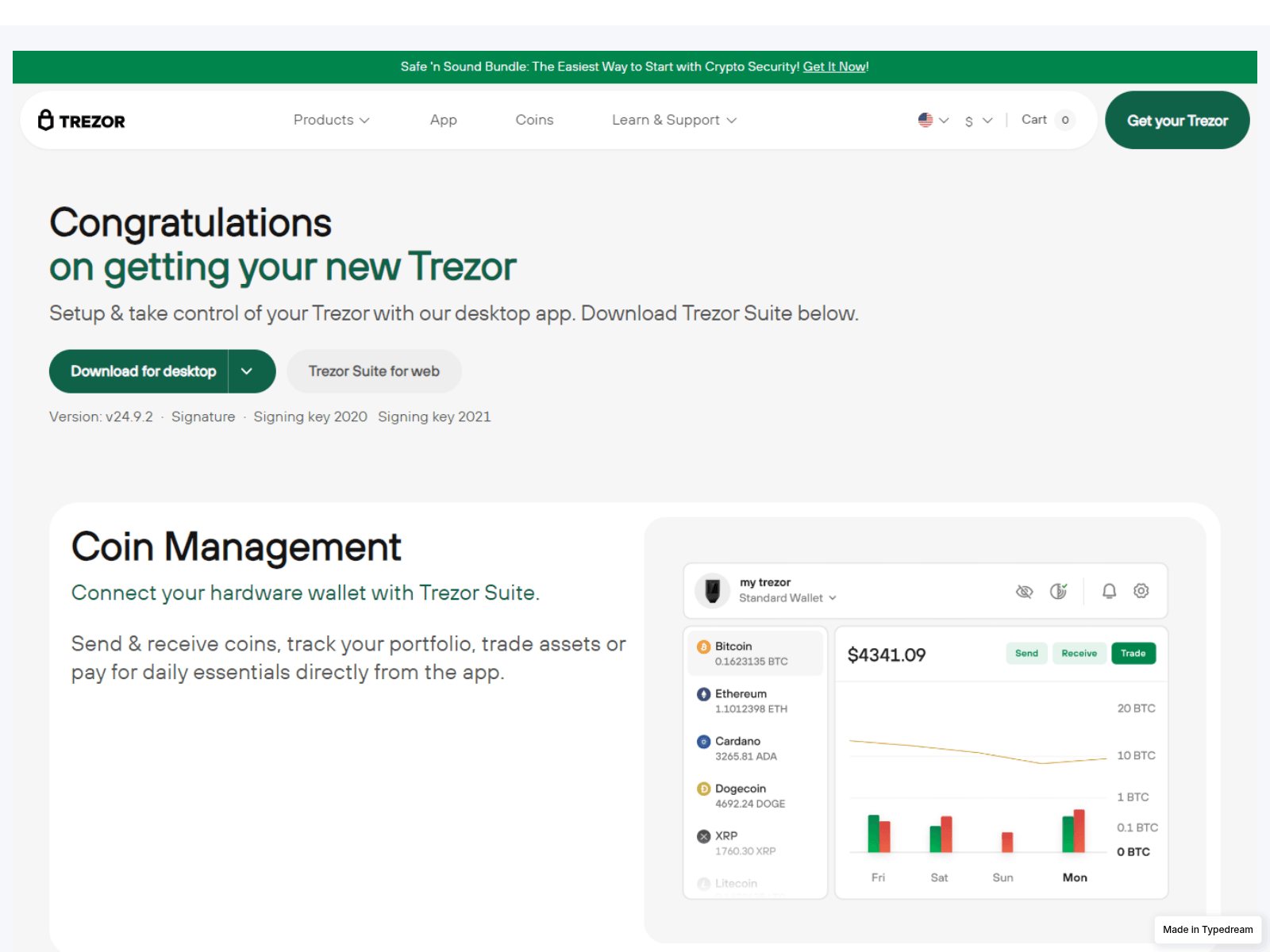Click the Sun label on chart
The height and width of the screenshot is (952, 1270).
pos(1003,877)
